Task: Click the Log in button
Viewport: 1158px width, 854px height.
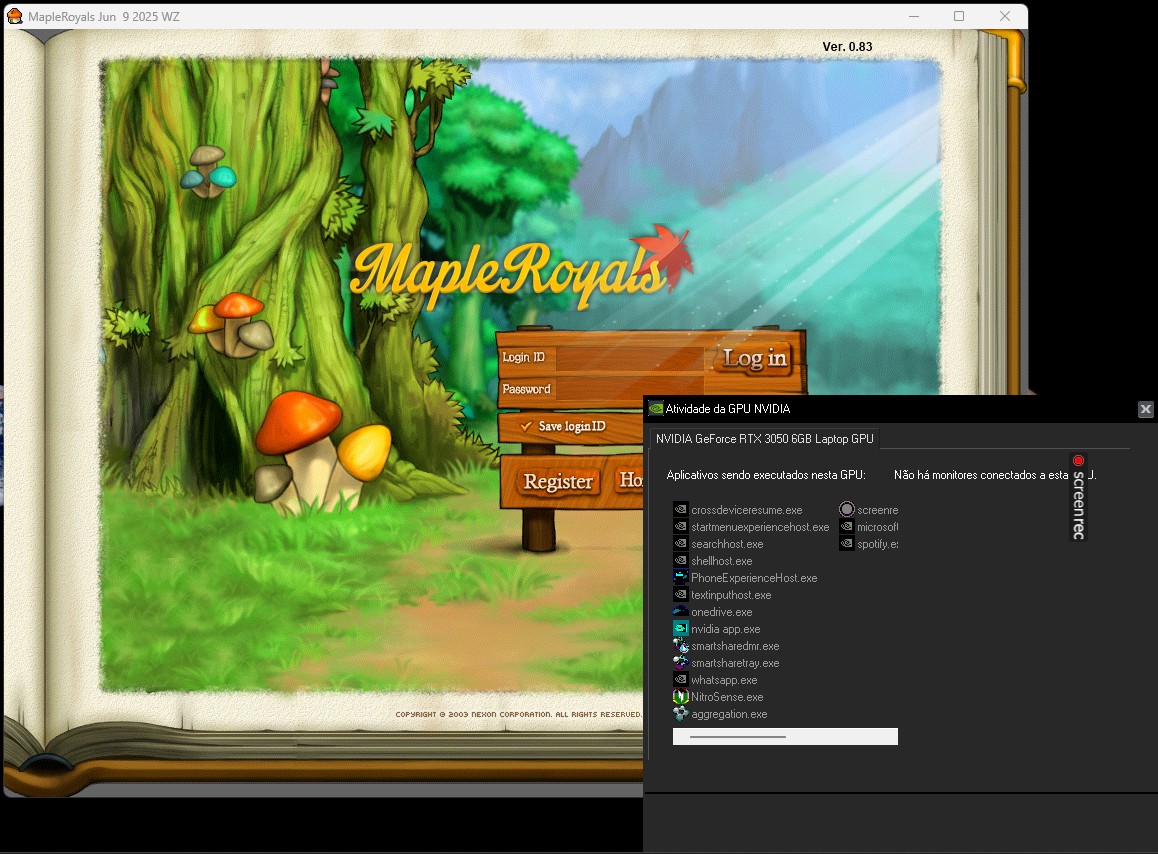Action: [x=754, y=358]
